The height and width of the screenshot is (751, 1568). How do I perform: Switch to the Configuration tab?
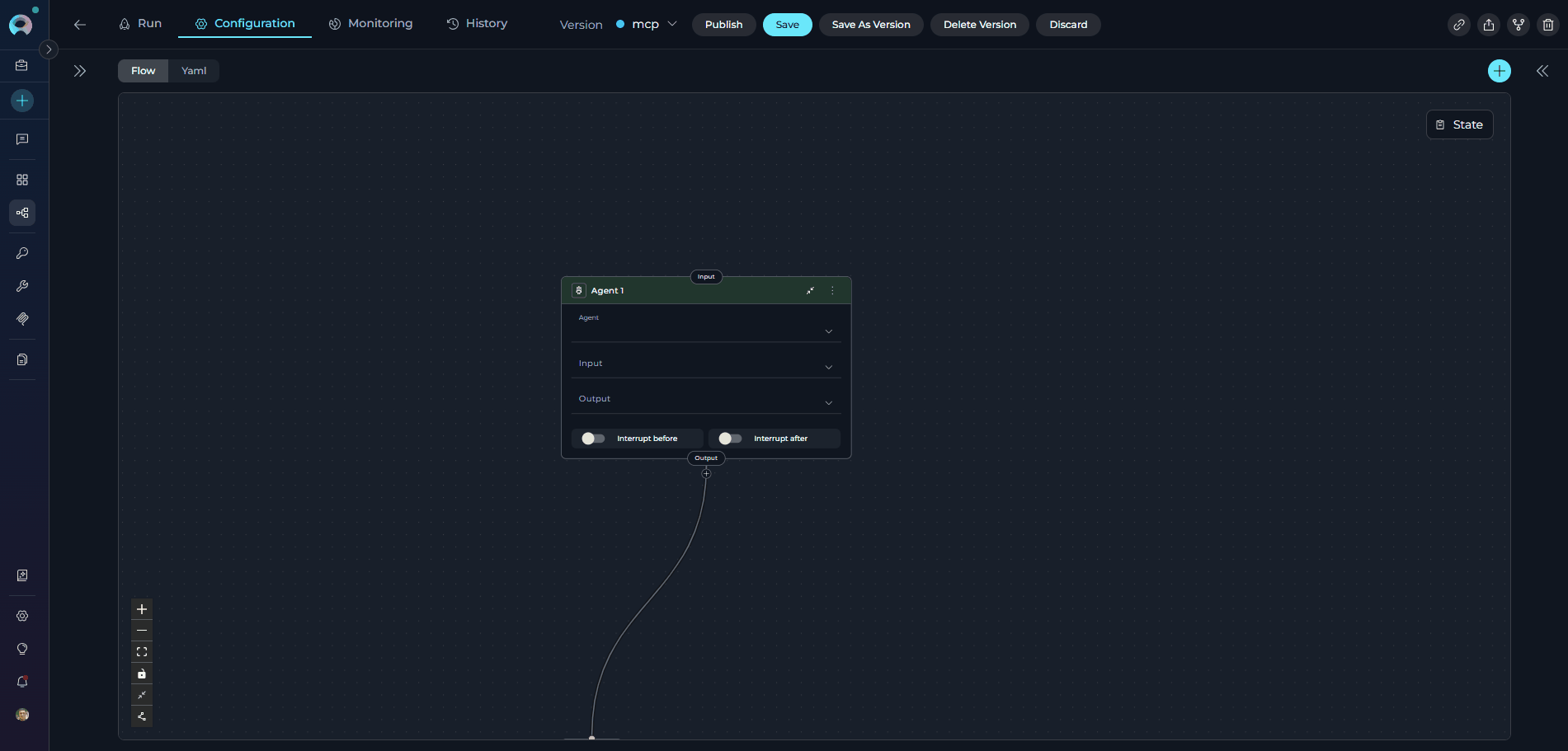245,24
